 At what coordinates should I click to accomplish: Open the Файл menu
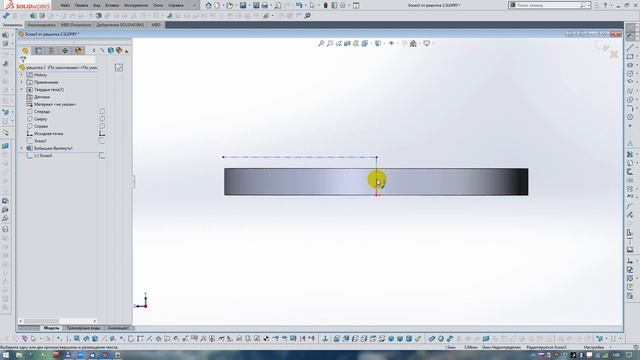click(x=65, y=5)
